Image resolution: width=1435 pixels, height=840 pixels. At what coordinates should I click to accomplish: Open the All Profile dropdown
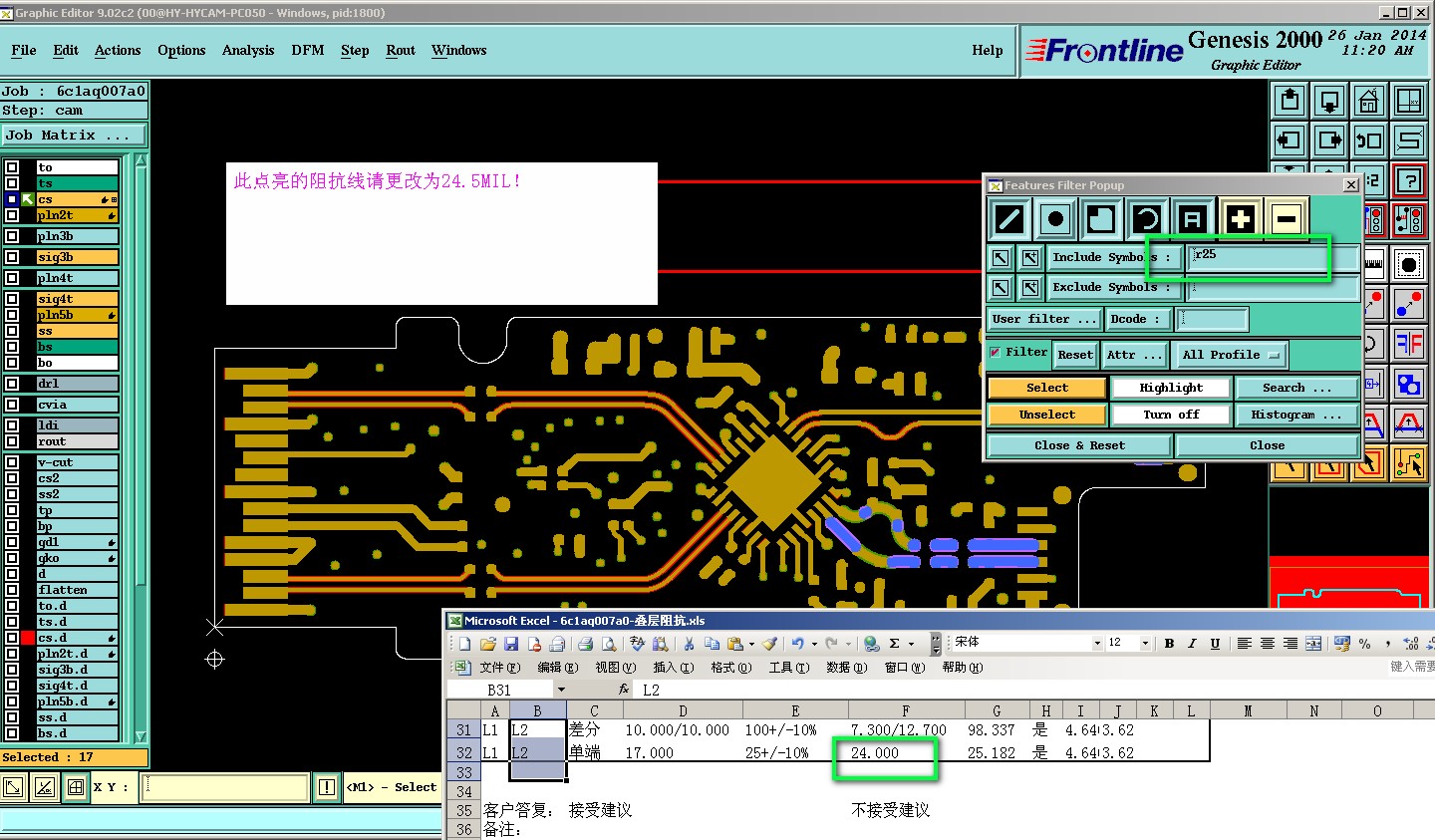tap(1231, 355)
